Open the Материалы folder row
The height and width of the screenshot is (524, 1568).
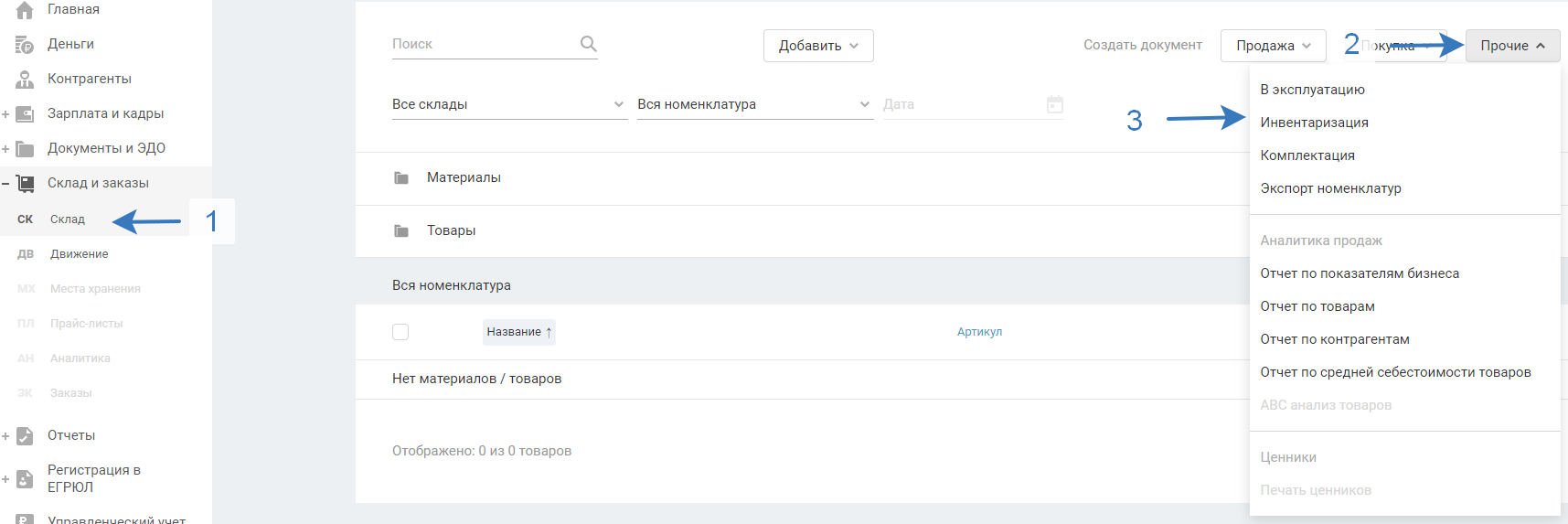point(802,178)
